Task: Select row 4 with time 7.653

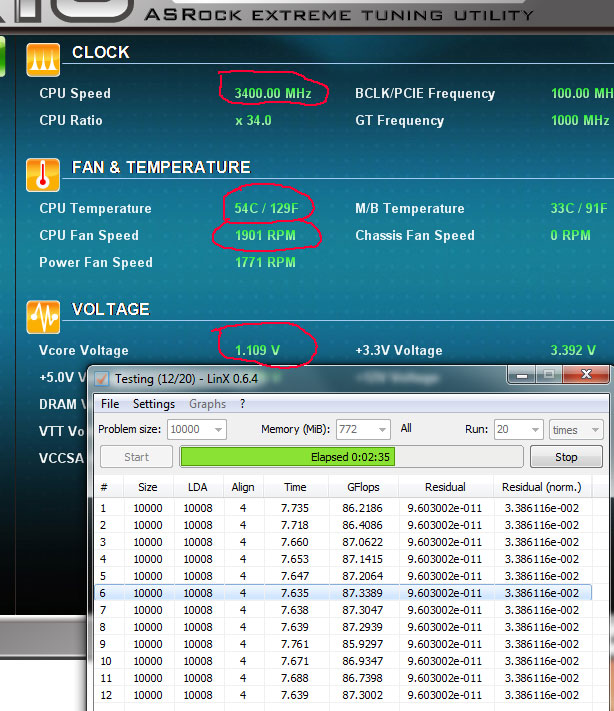Action: click(x=343, y=559)
